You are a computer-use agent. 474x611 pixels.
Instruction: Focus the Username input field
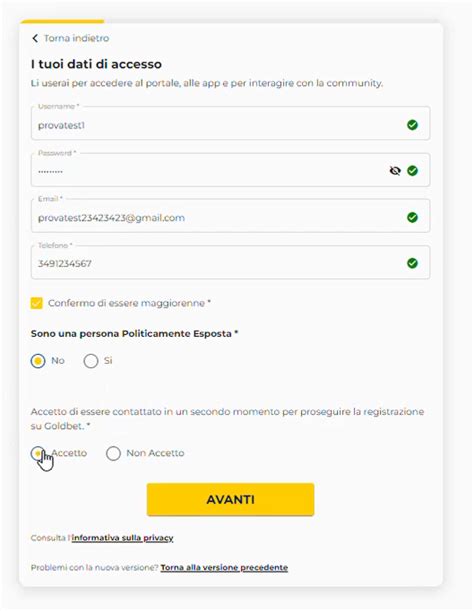[x=230, y=123]
